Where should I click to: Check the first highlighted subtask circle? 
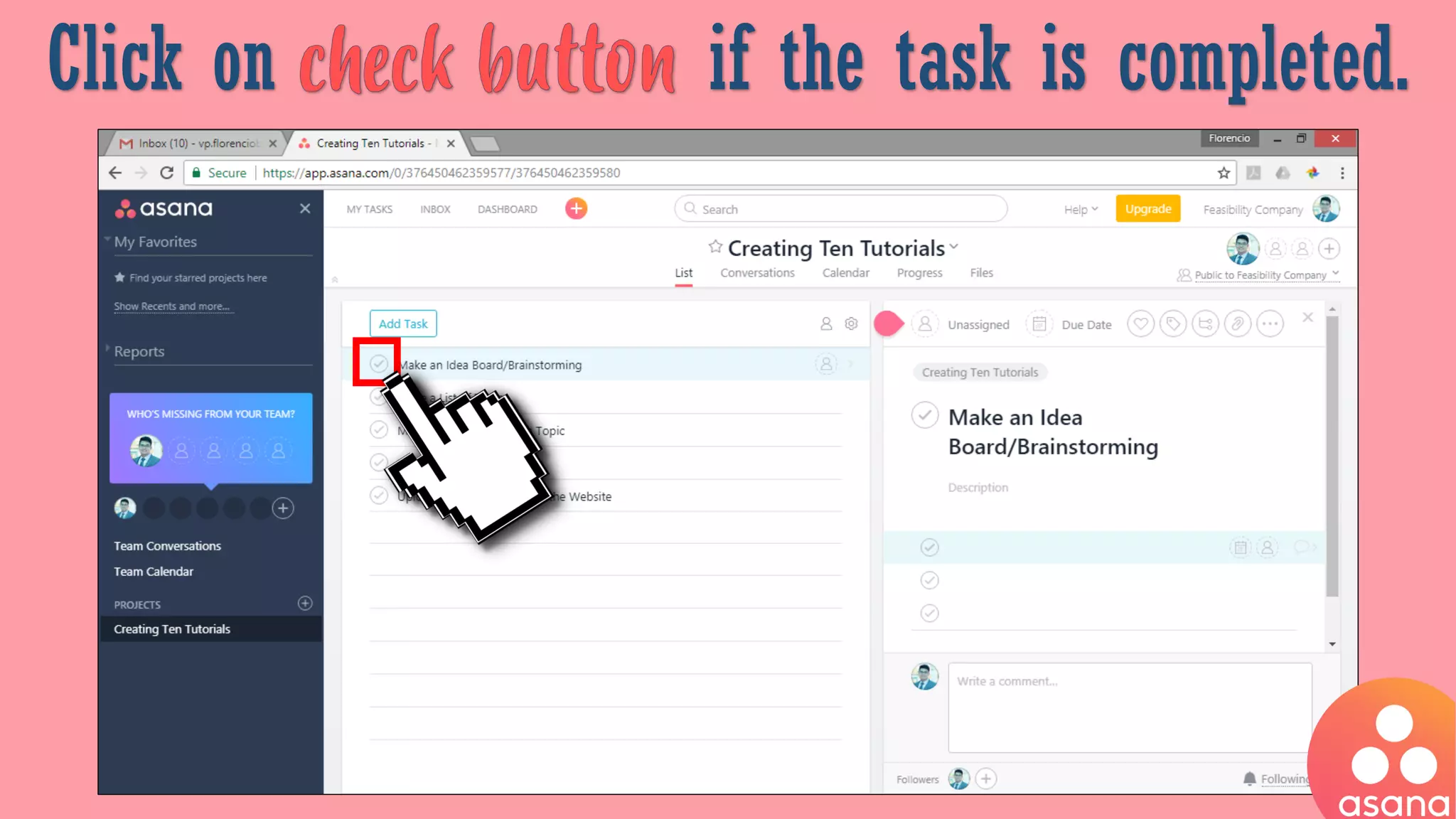929,547
